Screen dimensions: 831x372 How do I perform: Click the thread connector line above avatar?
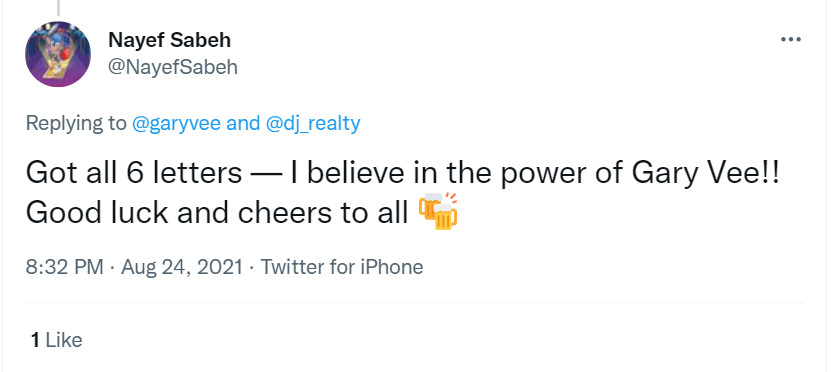point(58,7)
